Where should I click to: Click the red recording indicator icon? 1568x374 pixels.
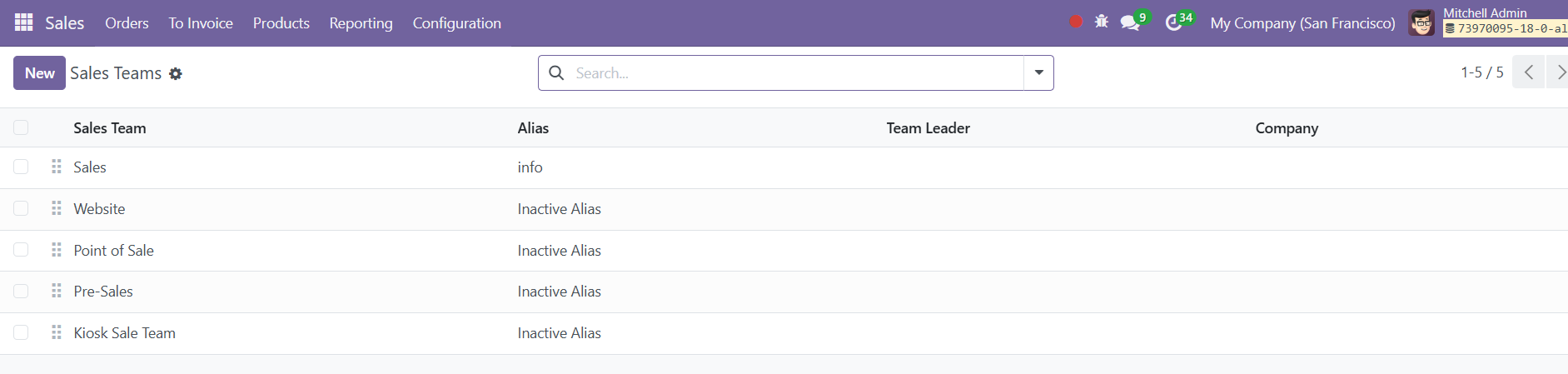click(1076, 22)
